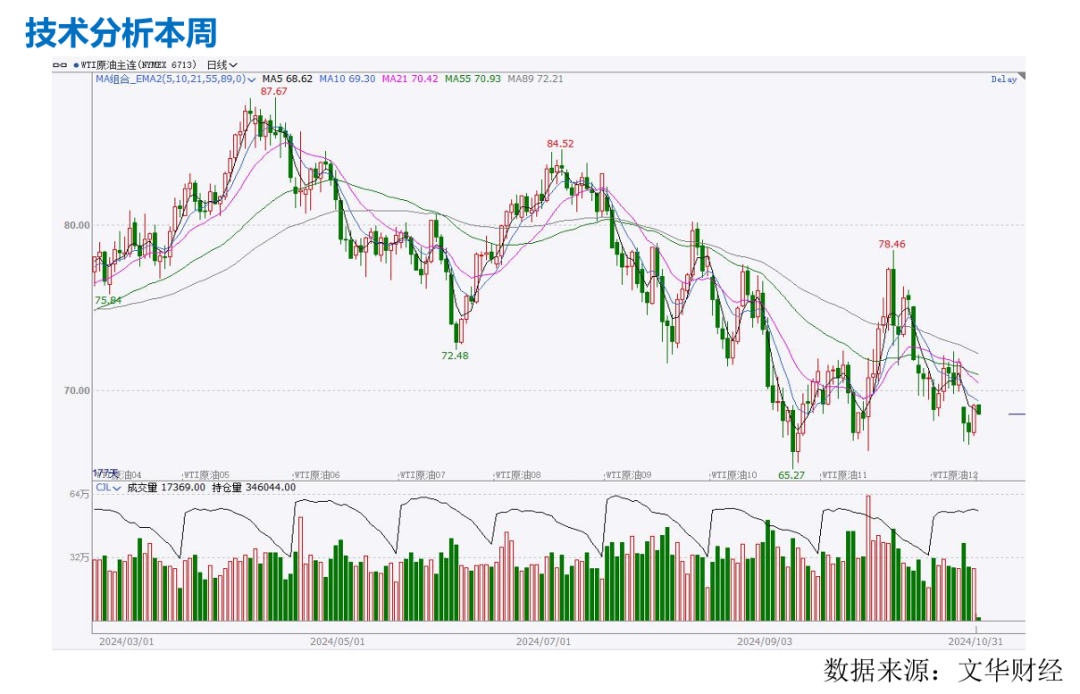
Task: Click the 持仓量 346044.00 readout
Action: [254, 488]
